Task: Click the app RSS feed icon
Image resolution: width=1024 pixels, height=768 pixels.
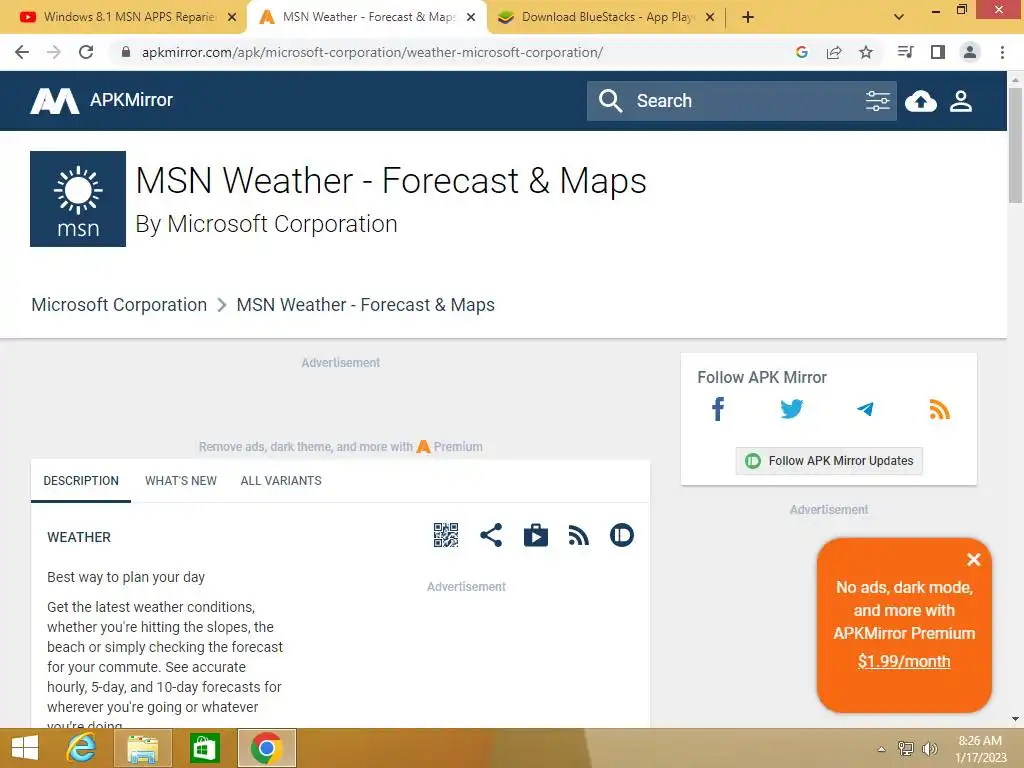Action: tap(579, 536)
